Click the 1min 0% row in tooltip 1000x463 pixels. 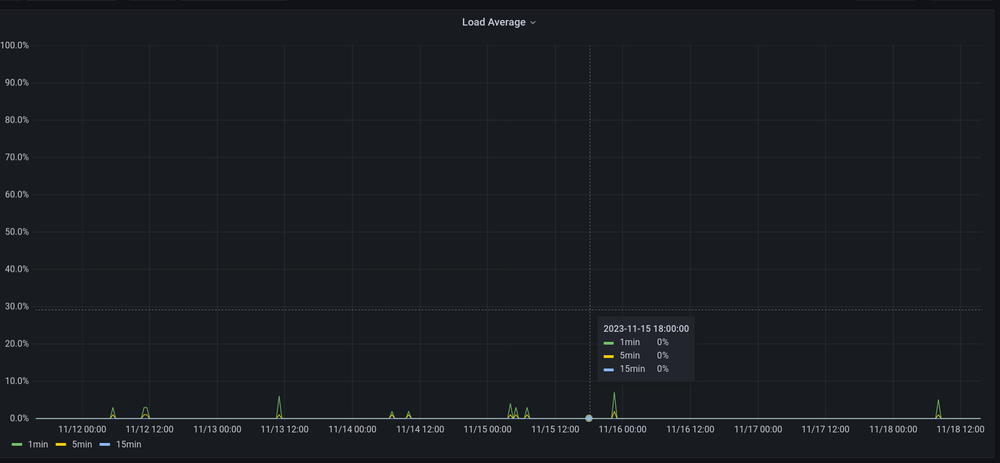(636, 342)
